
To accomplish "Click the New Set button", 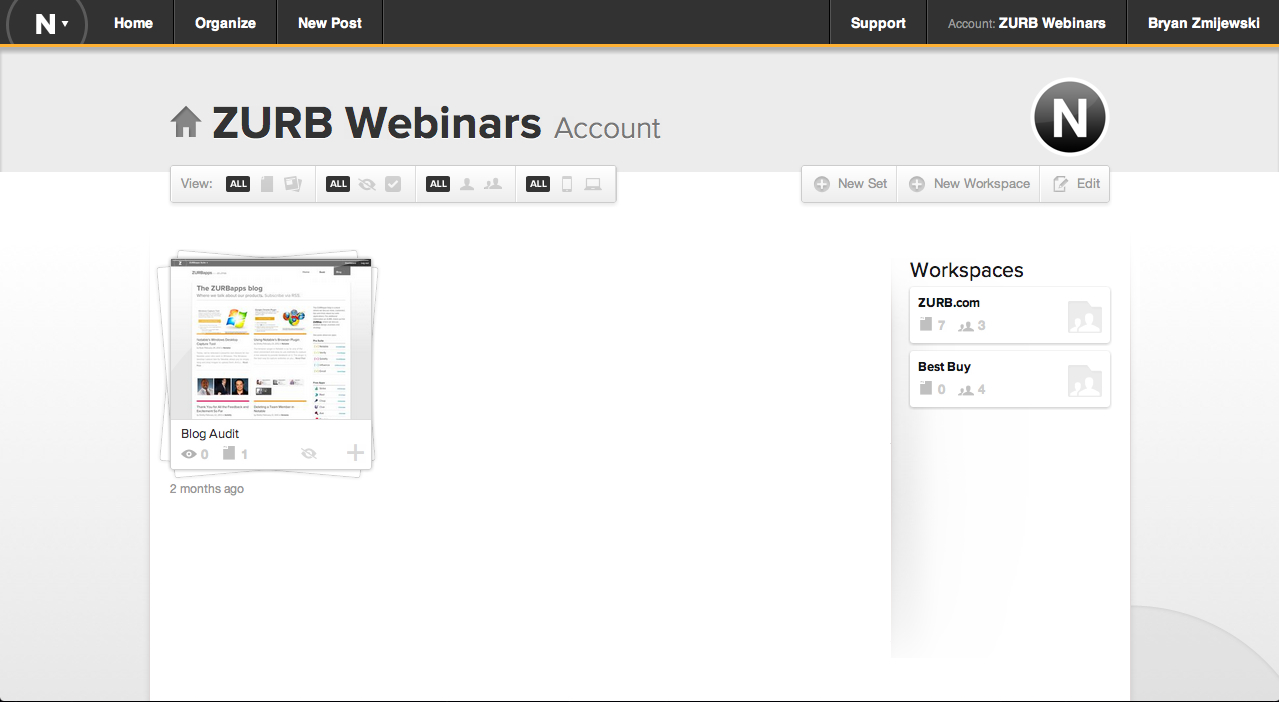I will point(850,184).
